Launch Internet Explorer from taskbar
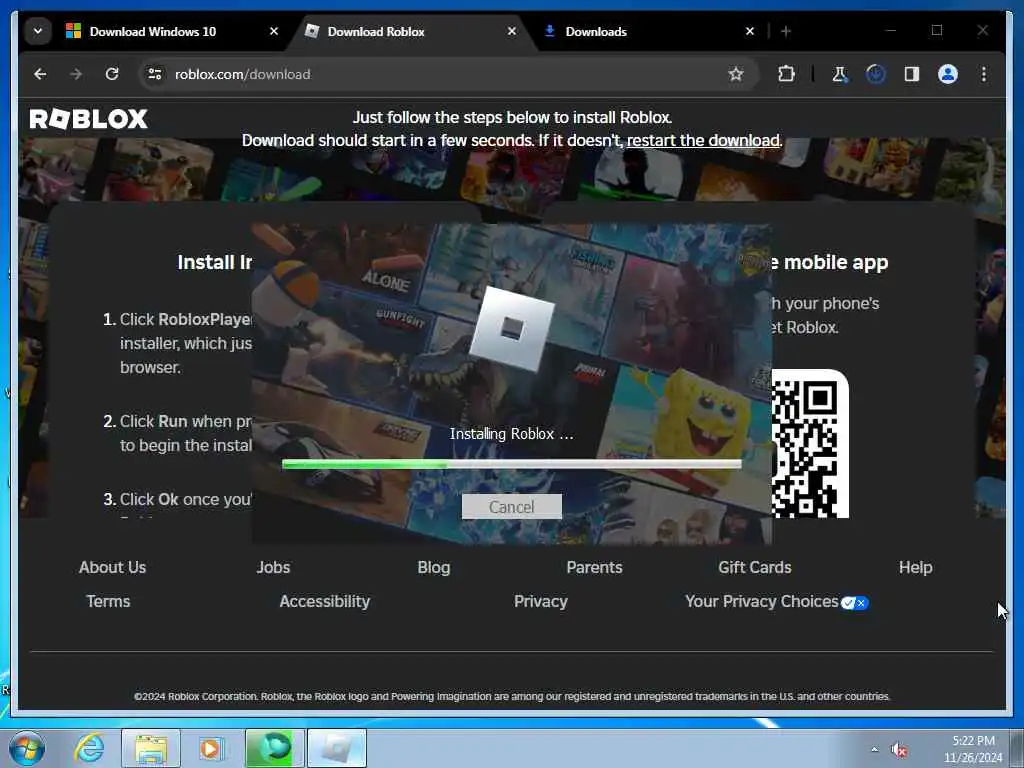Image resolution: width=1024 pixels, height=768 pixels. click(x=89, y=748)
